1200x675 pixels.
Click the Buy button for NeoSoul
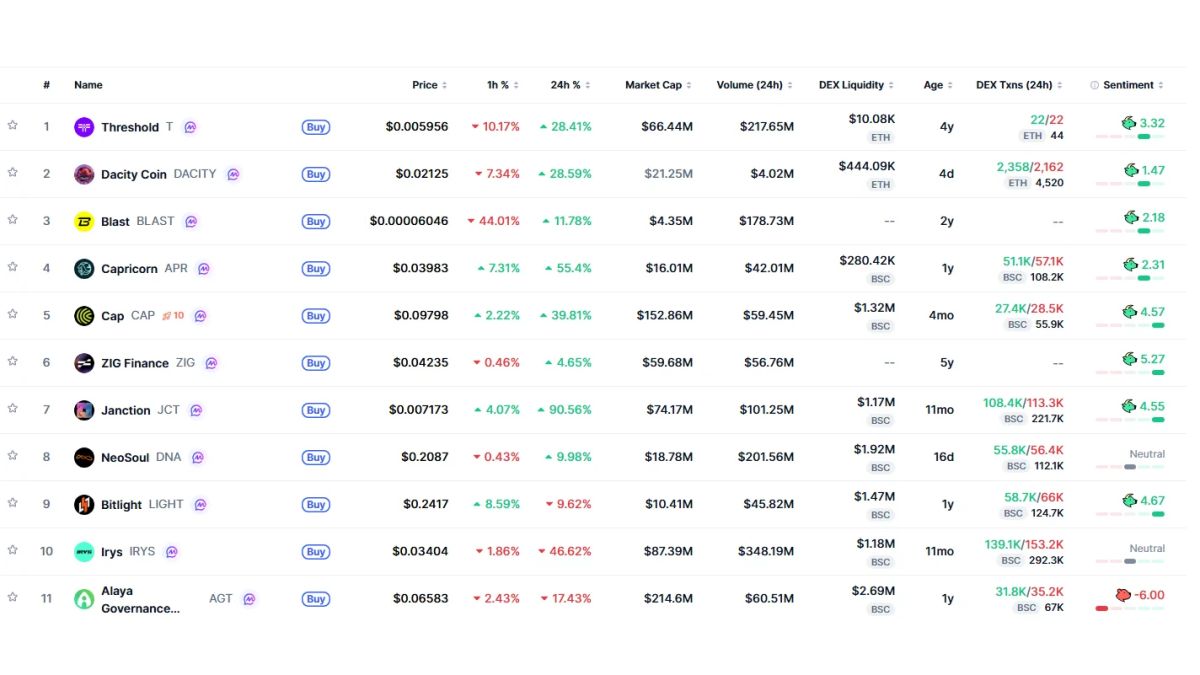pyautogui.click(x=316, y=457)
